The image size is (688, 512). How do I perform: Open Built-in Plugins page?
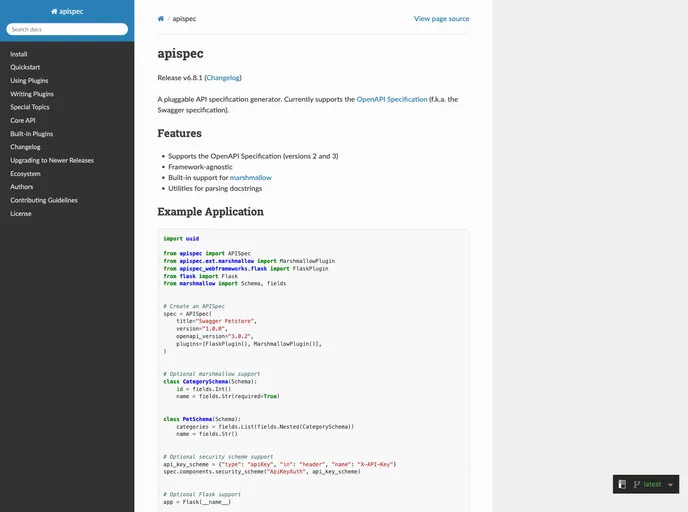[32, 134]
